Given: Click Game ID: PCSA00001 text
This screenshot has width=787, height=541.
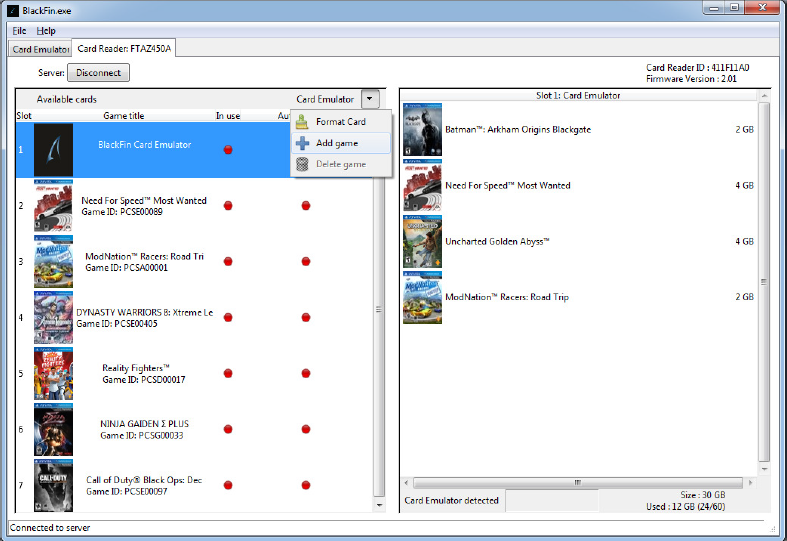Looking at the screenshot, I should 126,268.
